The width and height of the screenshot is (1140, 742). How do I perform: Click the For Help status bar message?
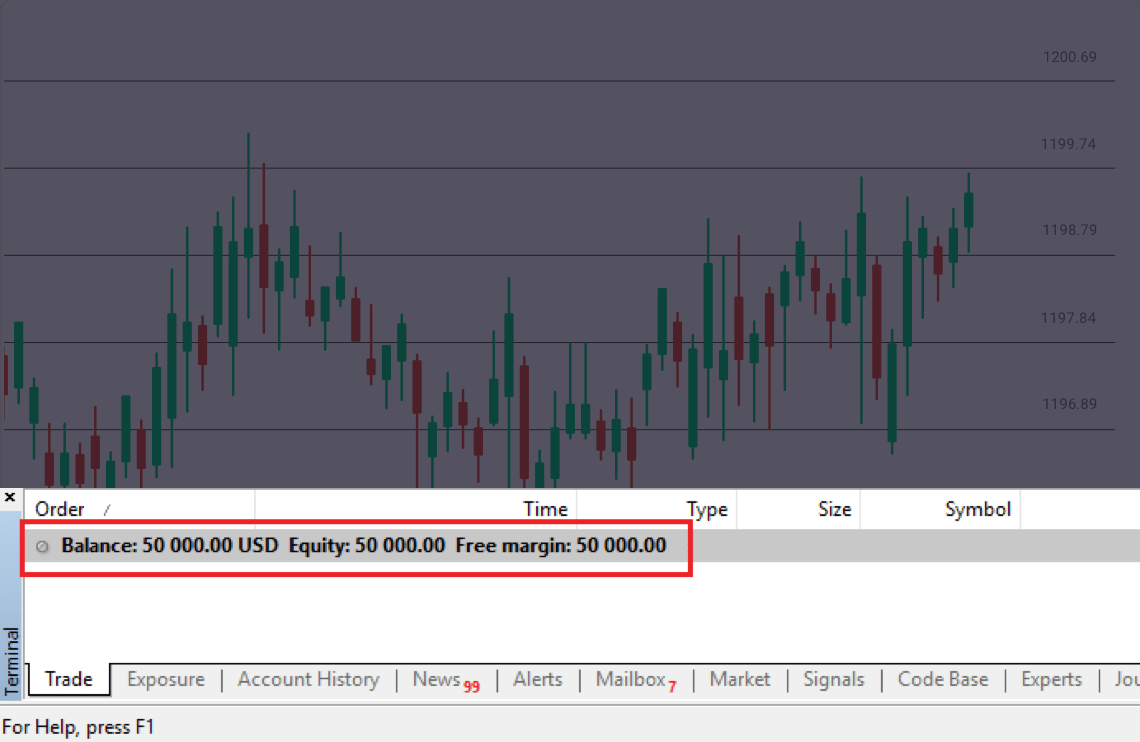(x=80, y=728)
